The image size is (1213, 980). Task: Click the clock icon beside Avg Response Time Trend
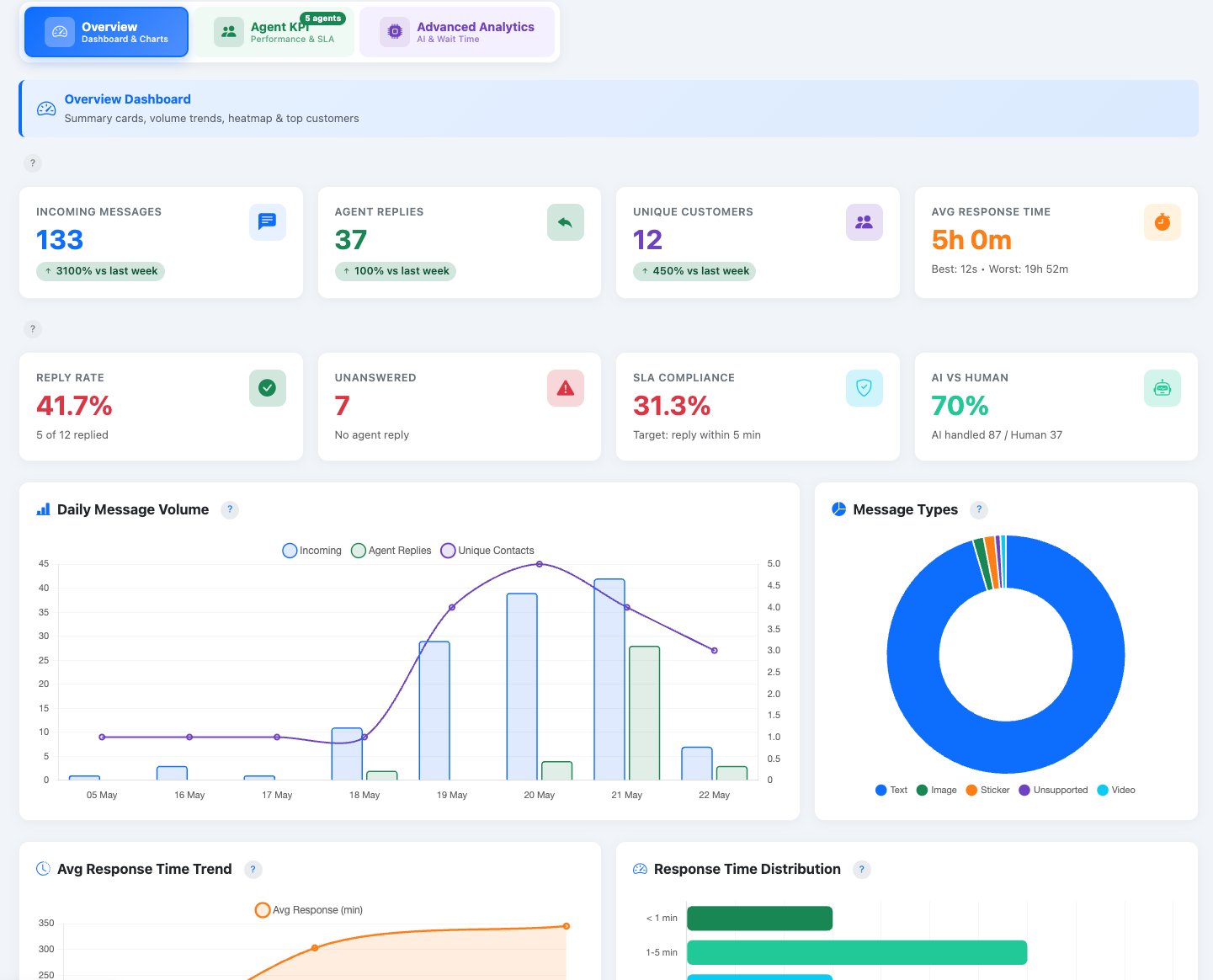click(44, 869)
